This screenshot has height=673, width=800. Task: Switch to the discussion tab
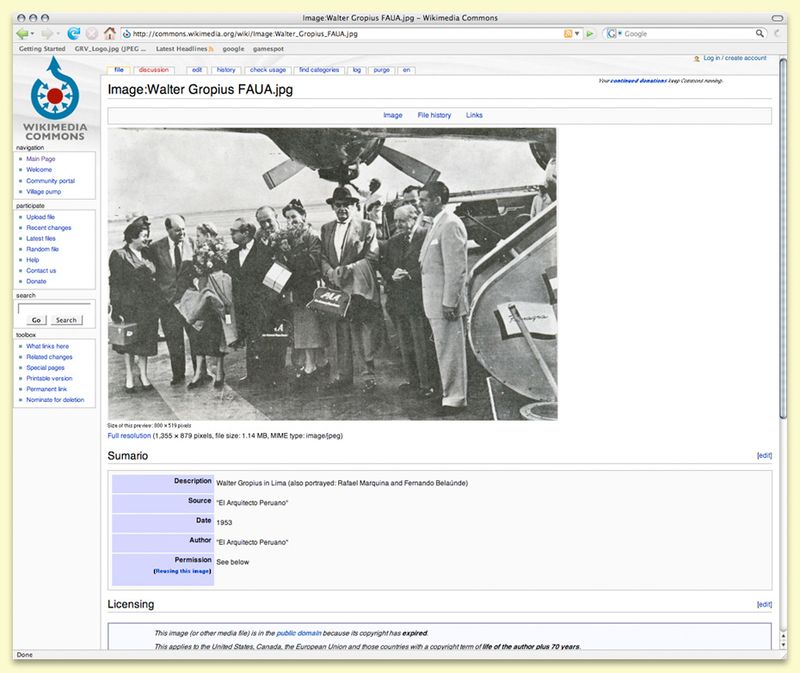pos(154,70)
